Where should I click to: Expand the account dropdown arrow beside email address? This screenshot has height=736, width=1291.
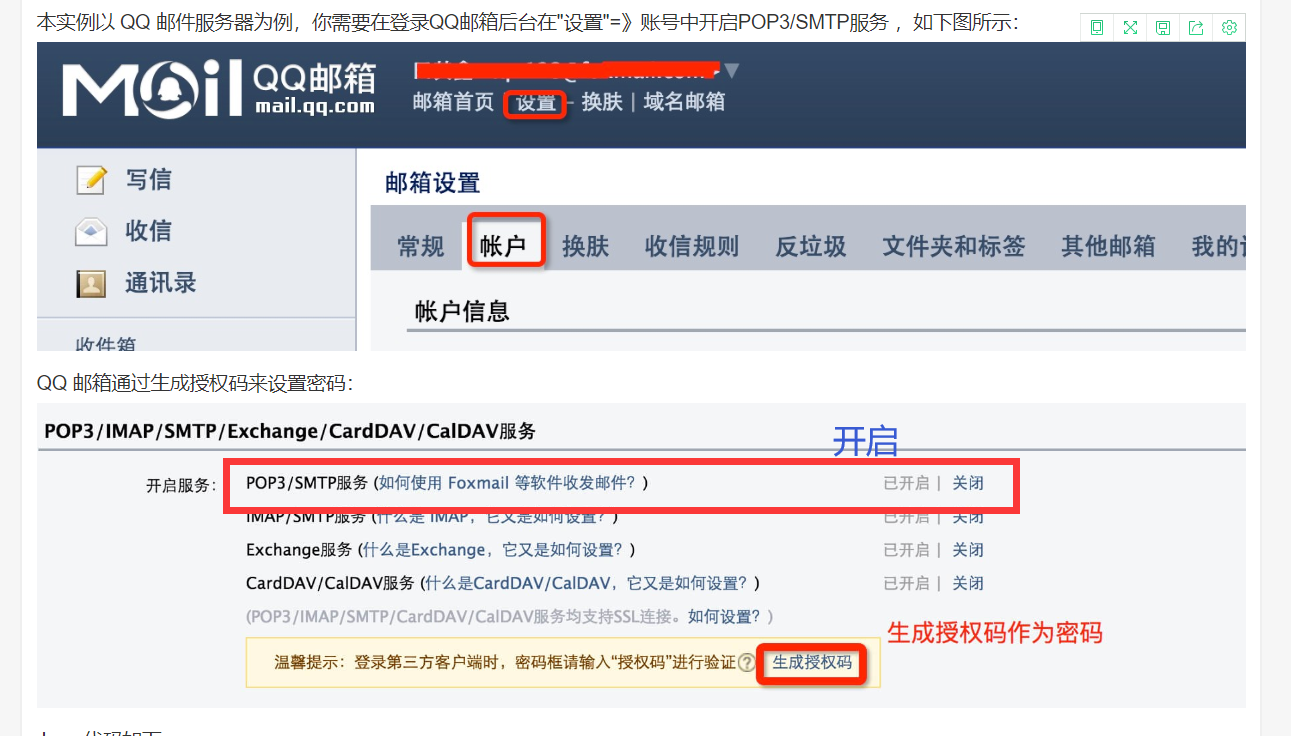(732, 70)
